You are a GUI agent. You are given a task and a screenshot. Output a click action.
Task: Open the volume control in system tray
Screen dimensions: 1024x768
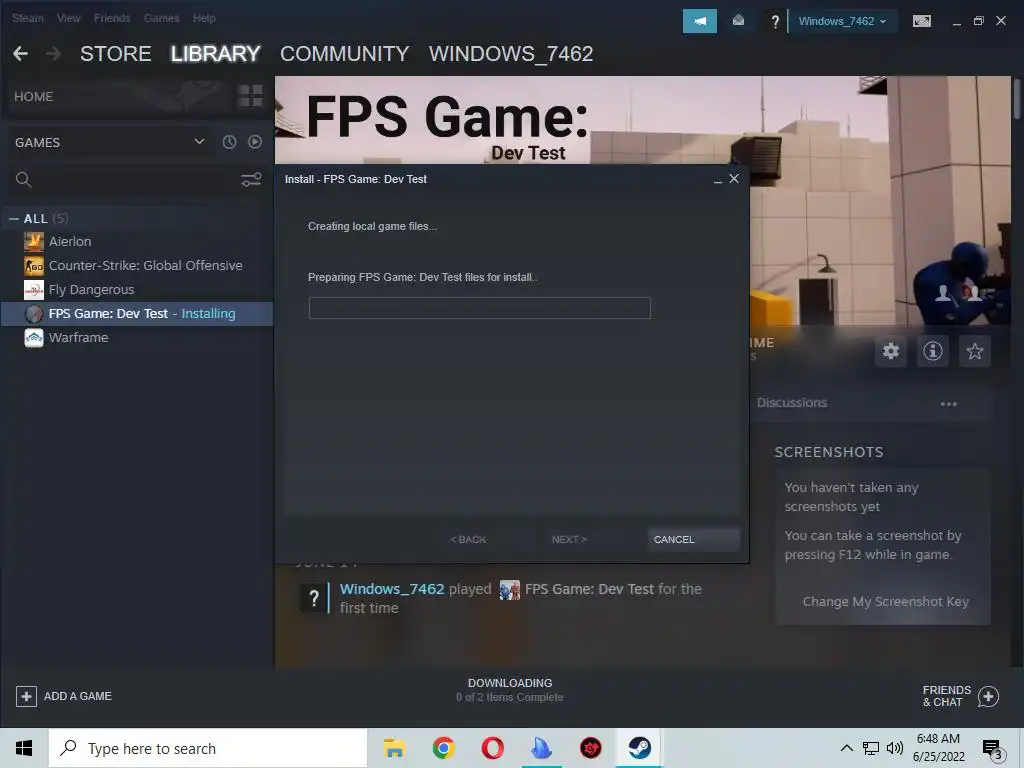tap(895, 748)
